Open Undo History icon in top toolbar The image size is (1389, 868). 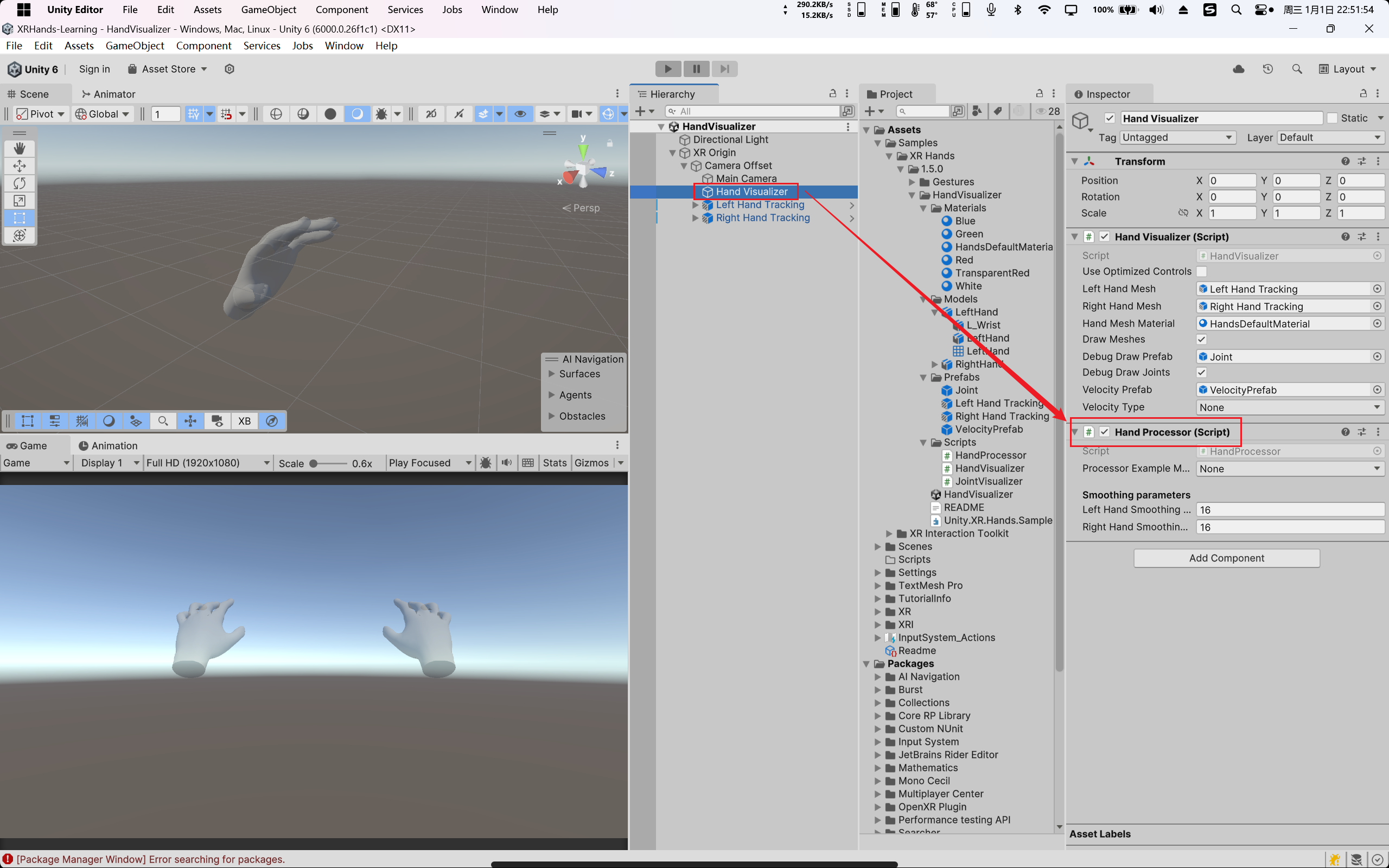(x=1268, y=69)
